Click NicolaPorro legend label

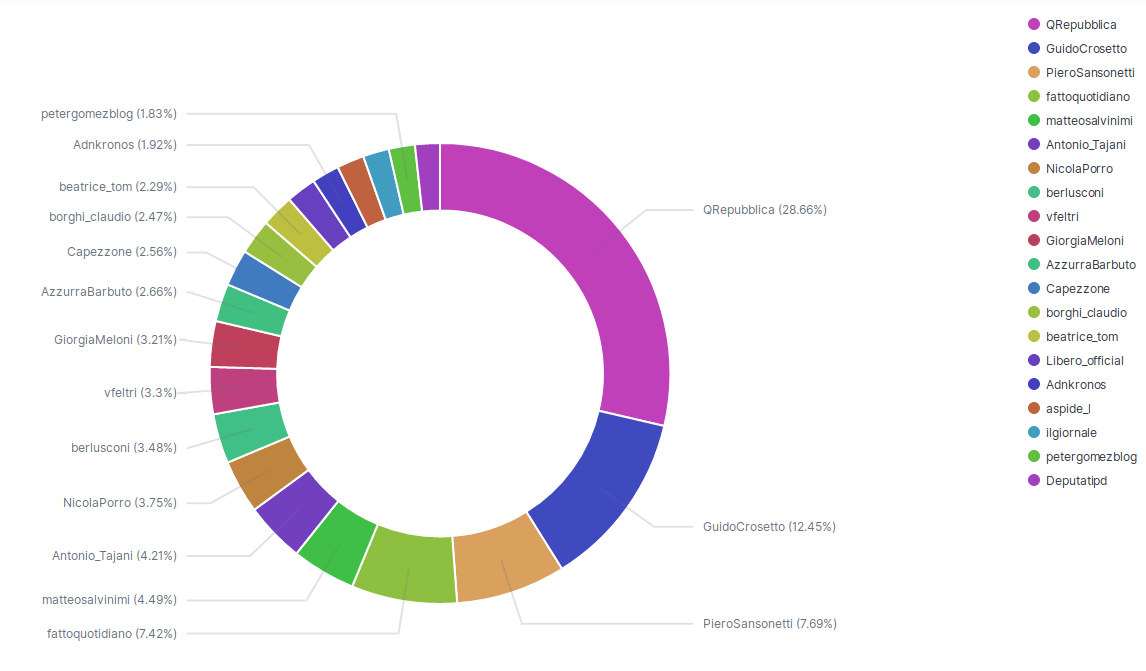[x=1078, y=169]
